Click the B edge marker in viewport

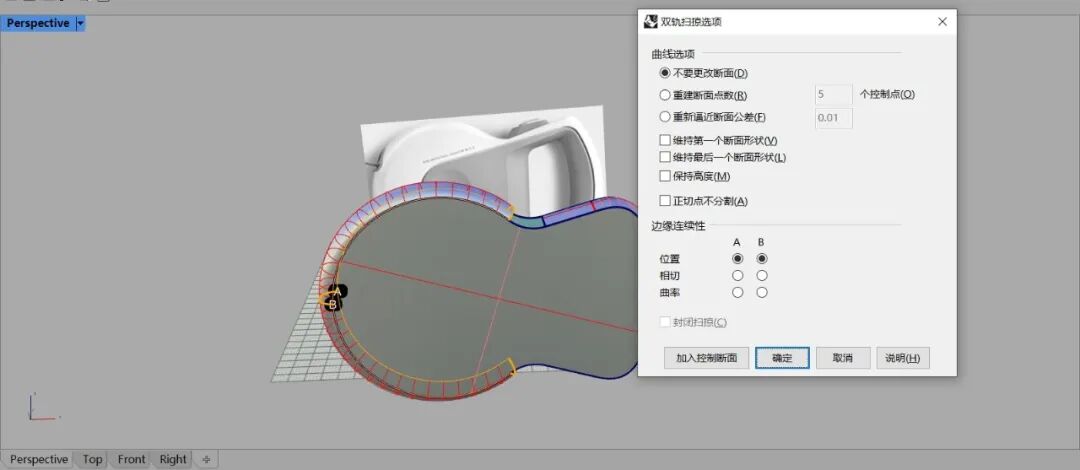333,303
